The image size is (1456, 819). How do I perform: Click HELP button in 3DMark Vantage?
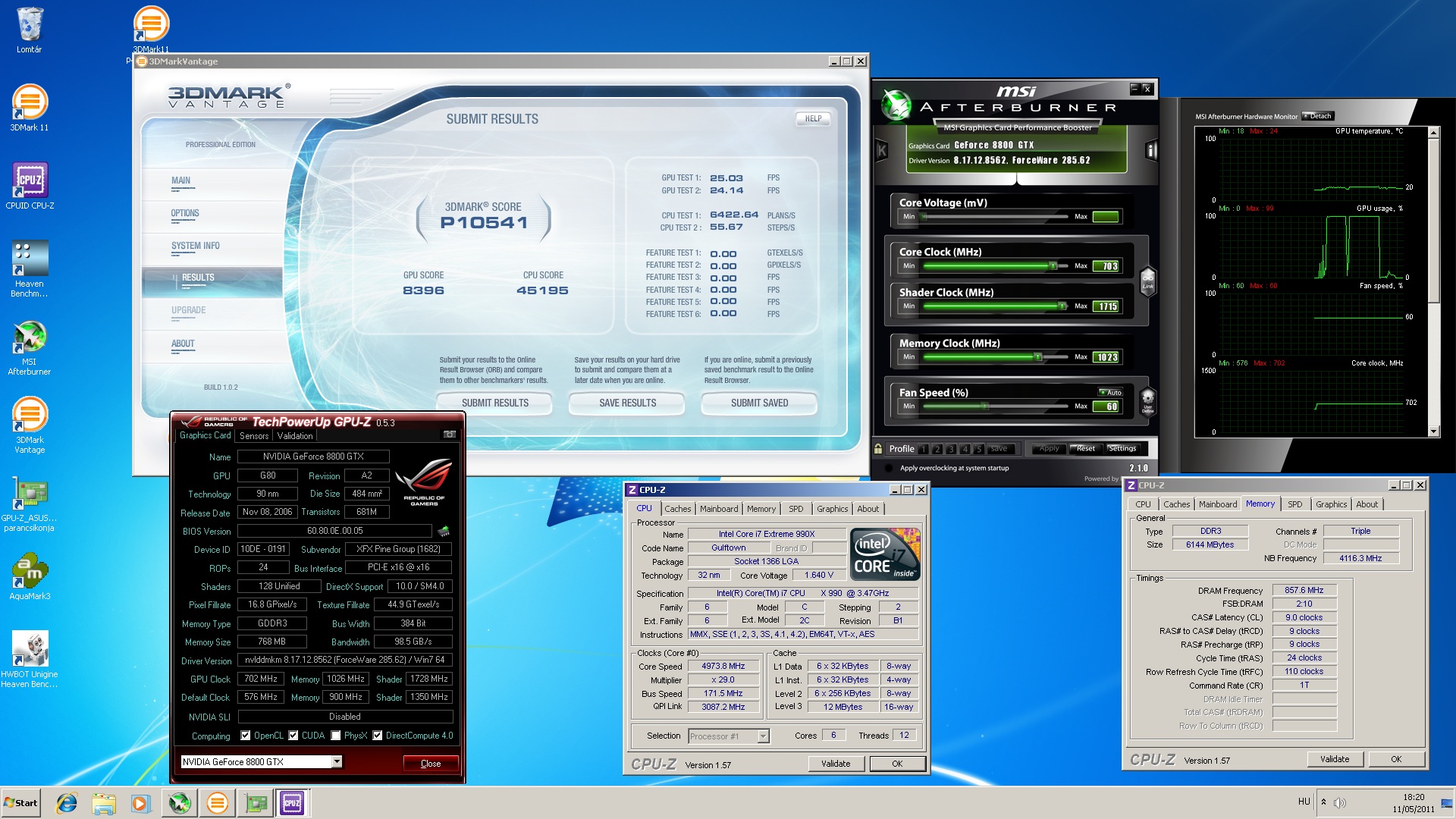(x=813, y=118)
